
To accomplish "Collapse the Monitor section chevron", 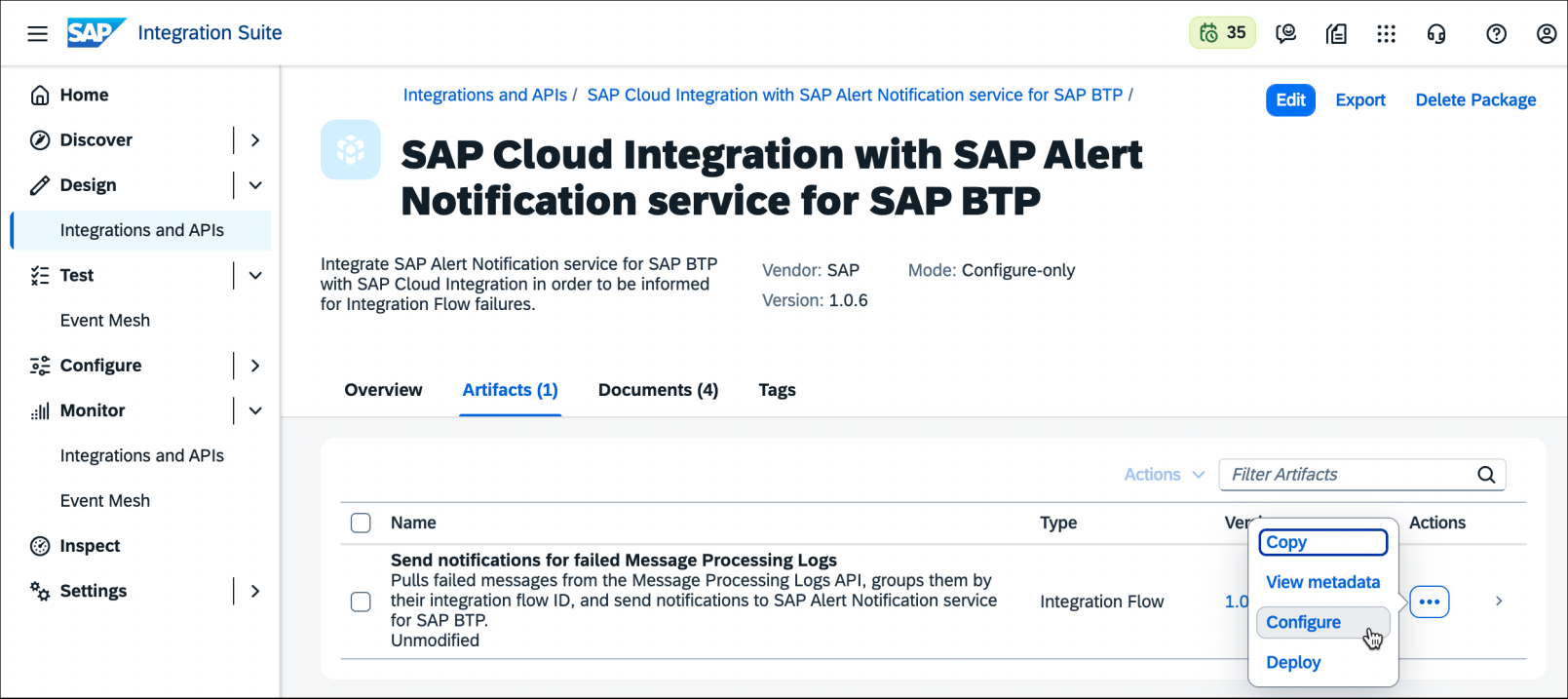I will click(x=255, y=410).
